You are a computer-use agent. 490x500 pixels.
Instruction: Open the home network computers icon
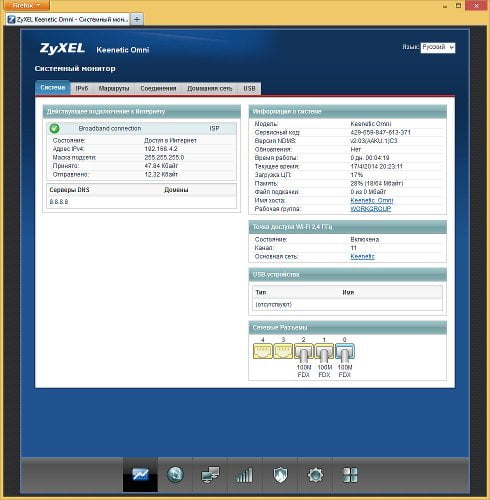click(x=210, y=474)
